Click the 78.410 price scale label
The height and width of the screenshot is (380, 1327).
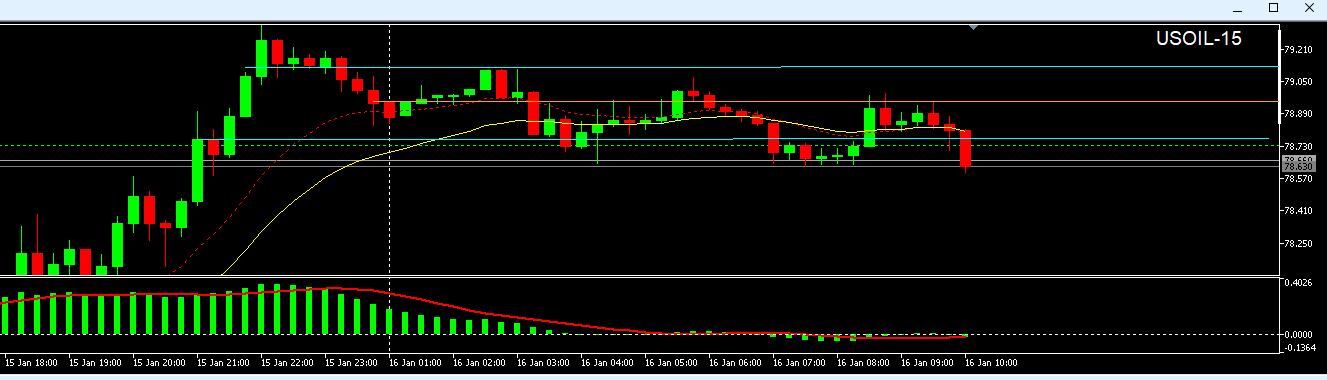coord(1298,211)
